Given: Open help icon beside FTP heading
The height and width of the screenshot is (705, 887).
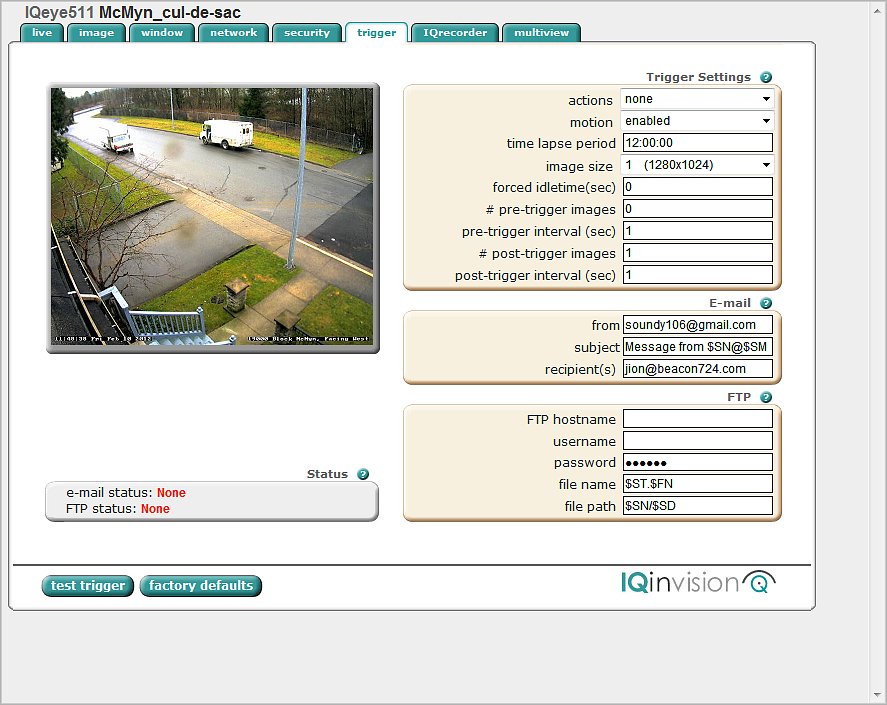Looking at the screenshot, I should click(766, 397).
